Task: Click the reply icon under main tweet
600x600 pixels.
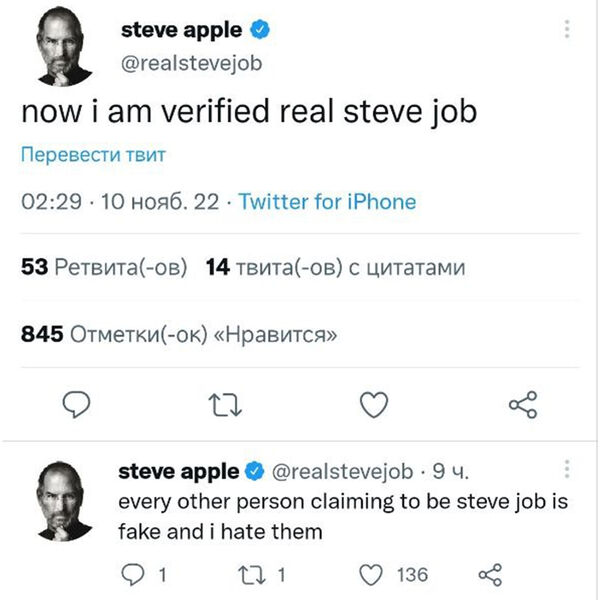Action: point(77,404)
